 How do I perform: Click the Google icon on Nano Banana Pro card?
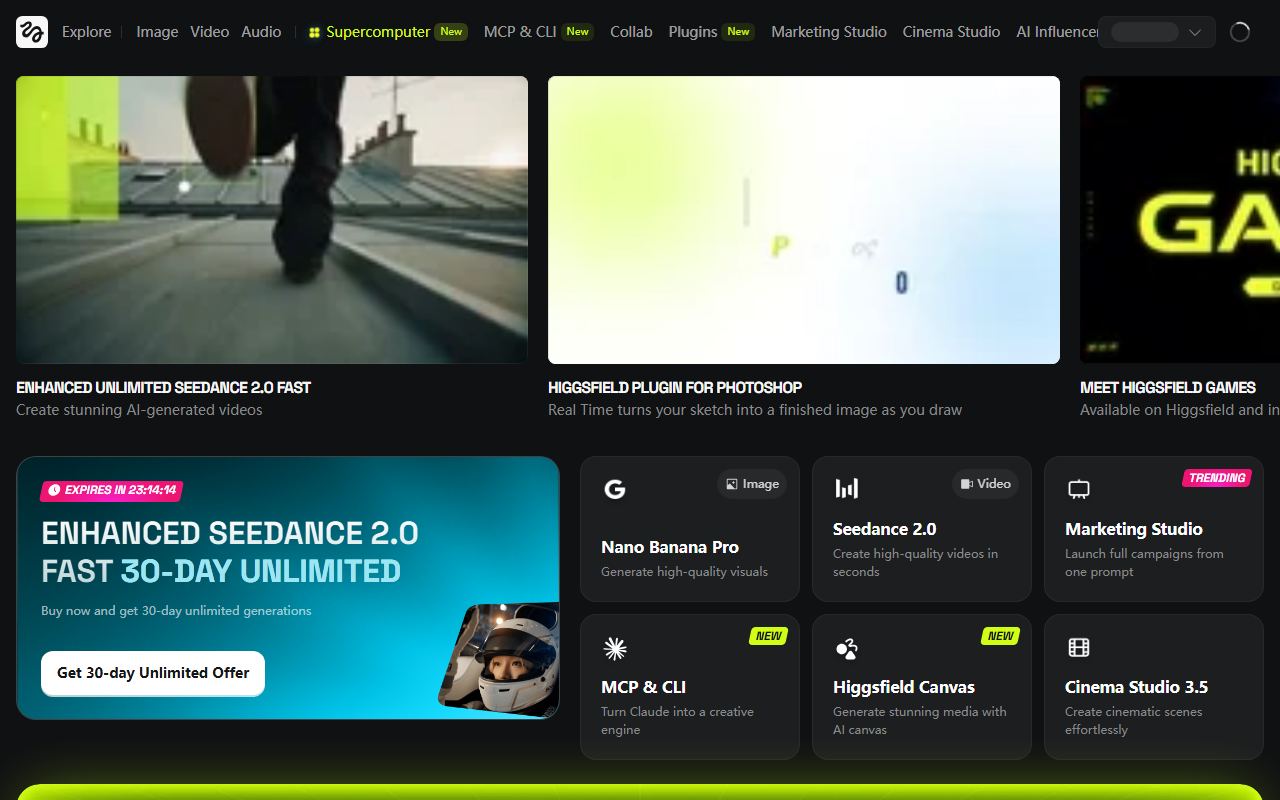coord(615,489)
